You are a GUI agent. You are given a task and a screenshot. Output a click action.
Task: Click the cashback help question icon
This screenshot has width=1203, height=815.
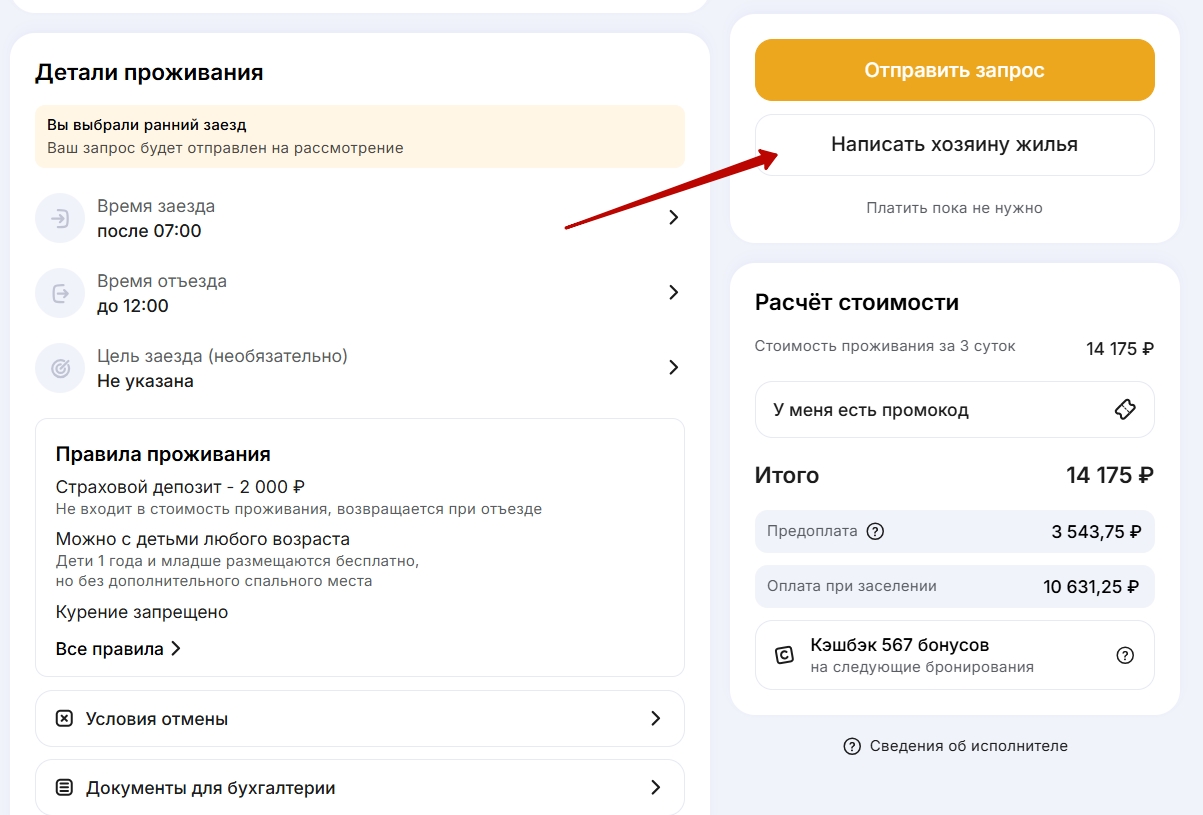(1125, 656)
